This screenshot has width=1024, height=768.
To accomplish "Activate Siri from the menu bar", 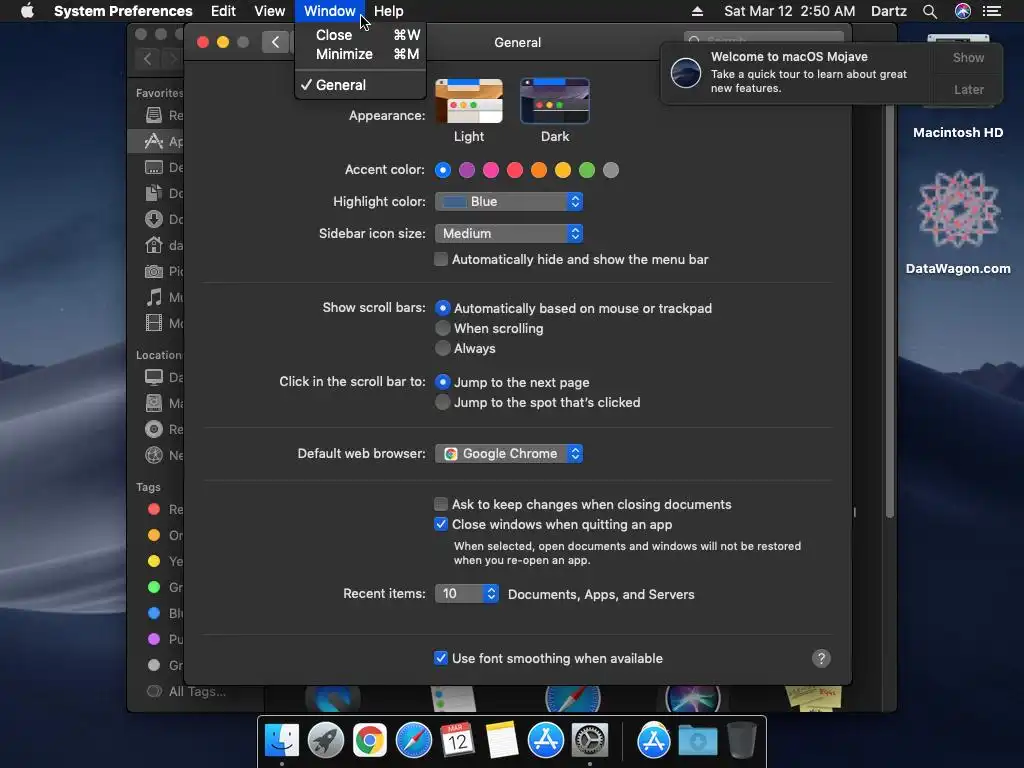I will click(x=963, y=11).
